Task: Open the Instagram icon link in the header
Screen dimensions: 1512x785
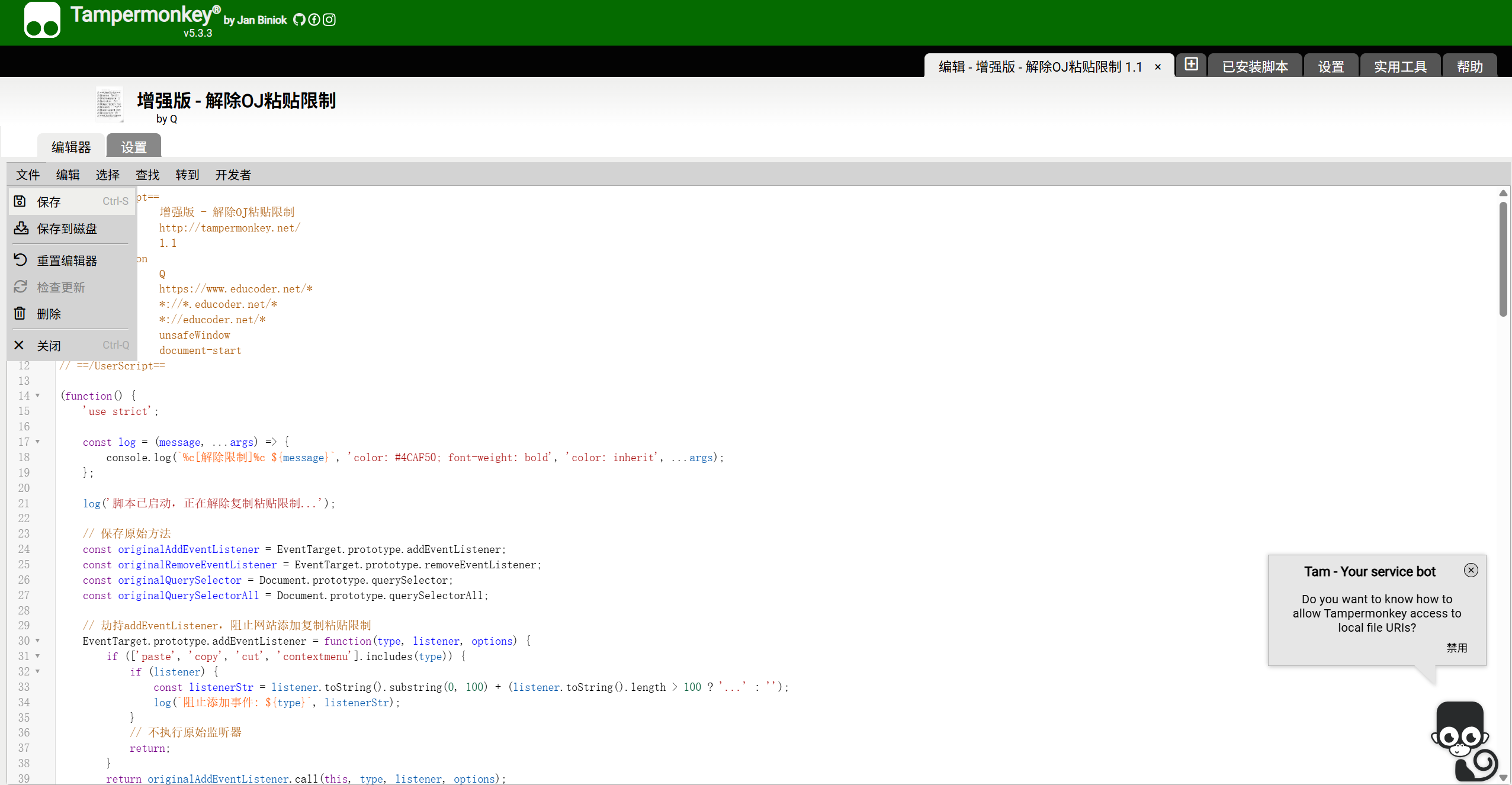Action: click(x=330, y=20)
